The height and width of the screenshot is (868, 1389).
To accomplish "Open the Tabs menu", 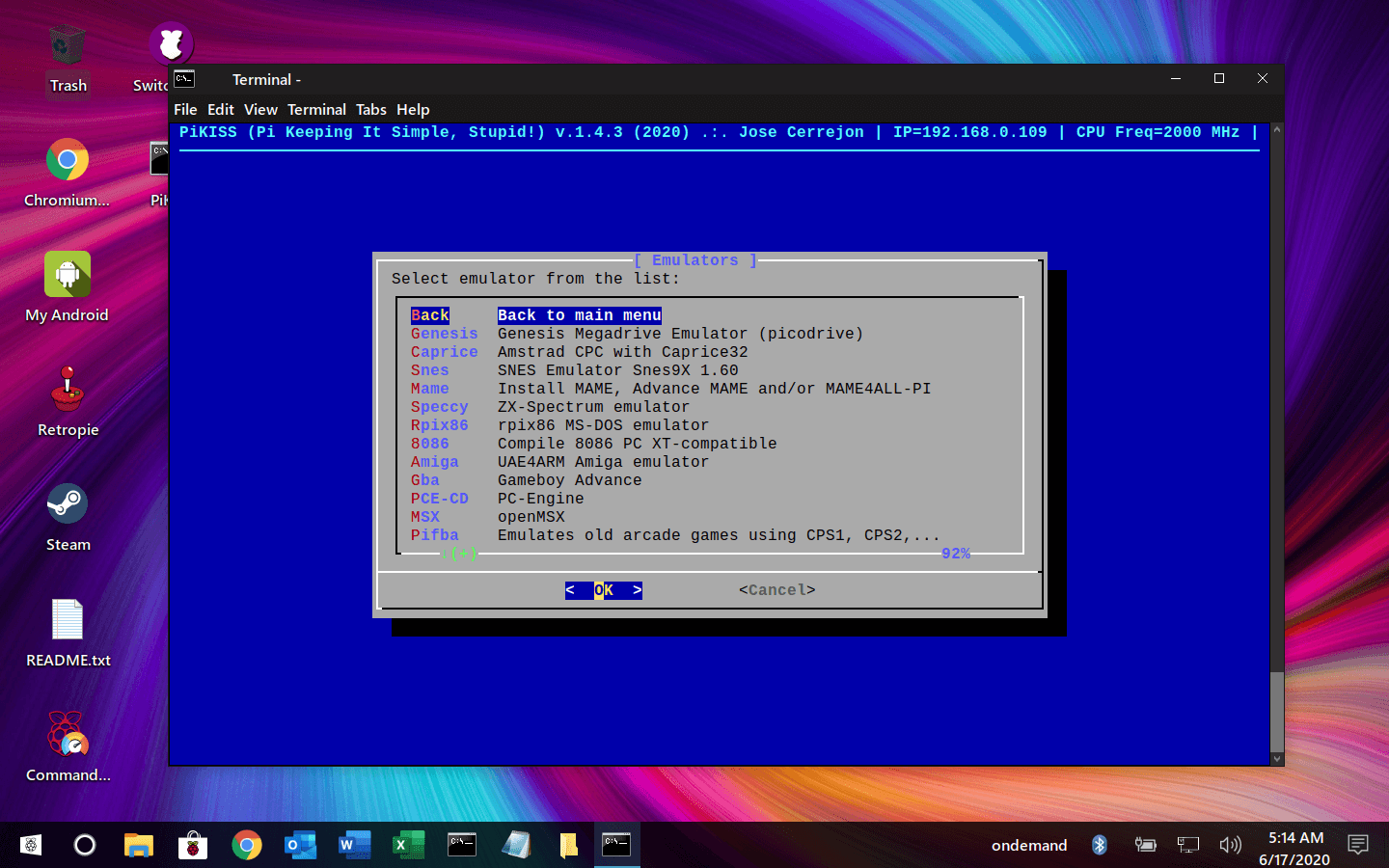I will point(371,109).
